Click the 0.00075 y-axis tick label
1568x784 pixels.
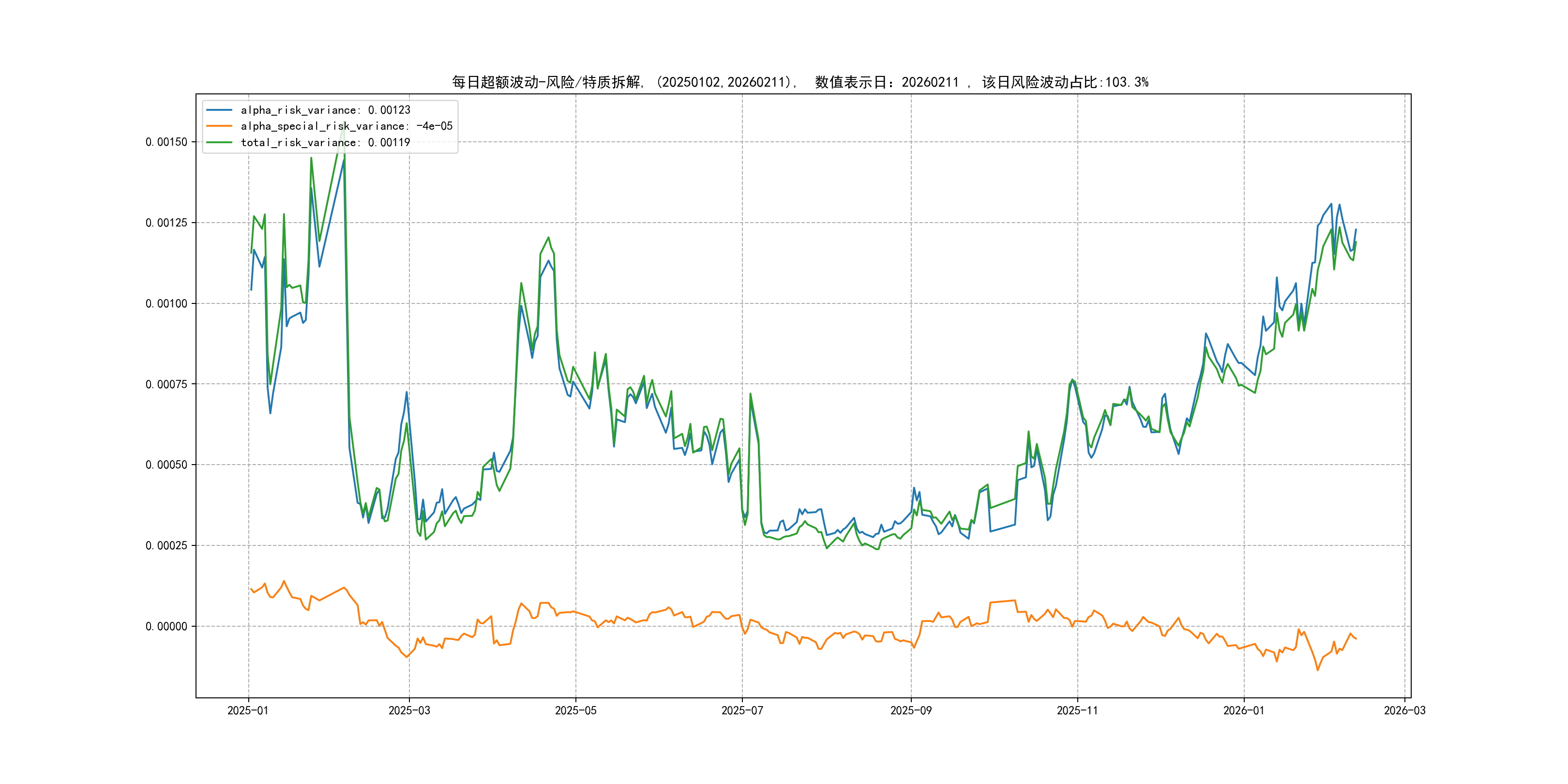(x=166, y=384)
